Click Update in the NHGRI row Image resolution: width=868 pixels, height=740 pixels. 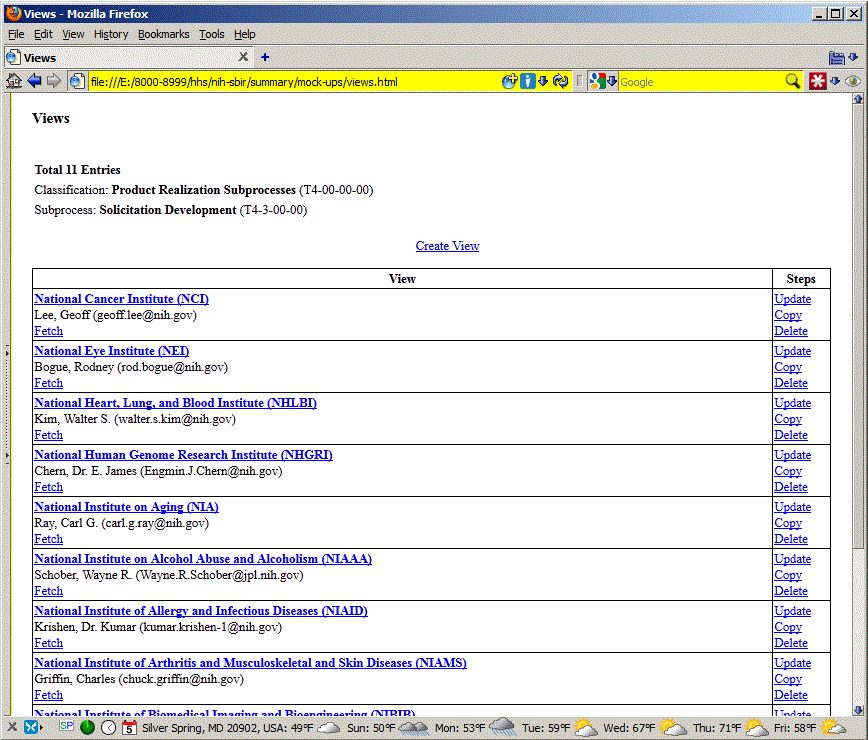pyautogui.click(x=793, y=455)
